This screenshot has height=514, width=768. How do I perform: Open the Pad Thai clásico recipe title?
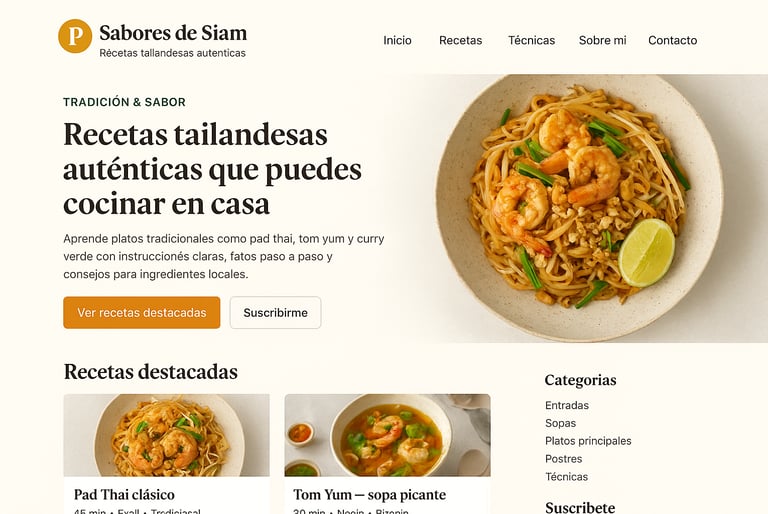click(124, 494)
